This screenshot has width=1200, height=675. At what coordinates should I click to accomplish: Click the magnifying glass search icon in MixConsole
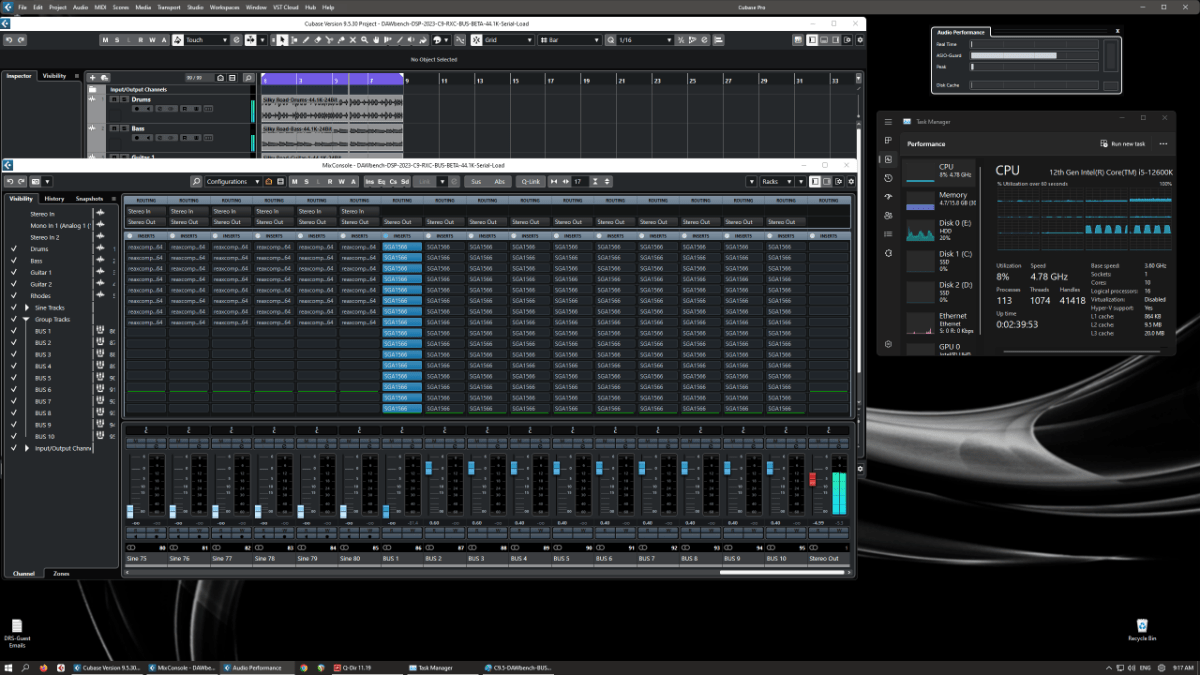click(196, 181)
